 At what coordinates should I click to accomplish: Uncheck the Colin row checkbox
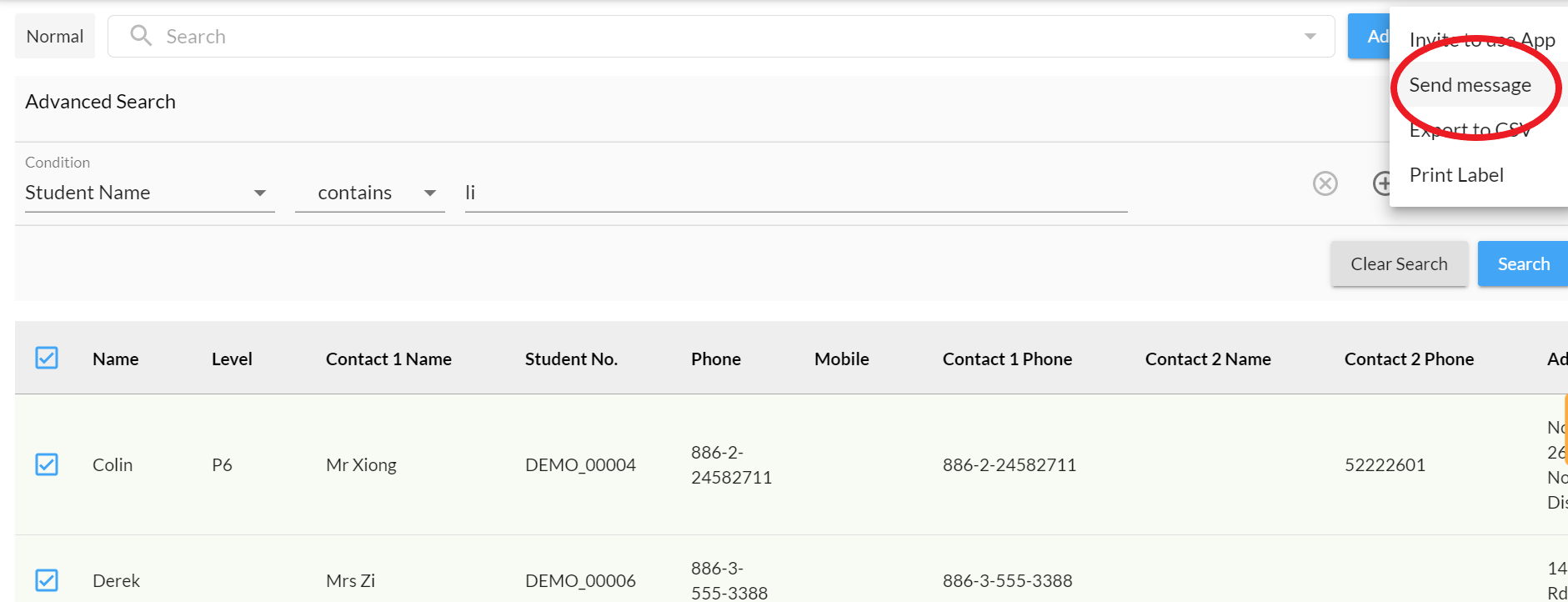tap(47, 464)
